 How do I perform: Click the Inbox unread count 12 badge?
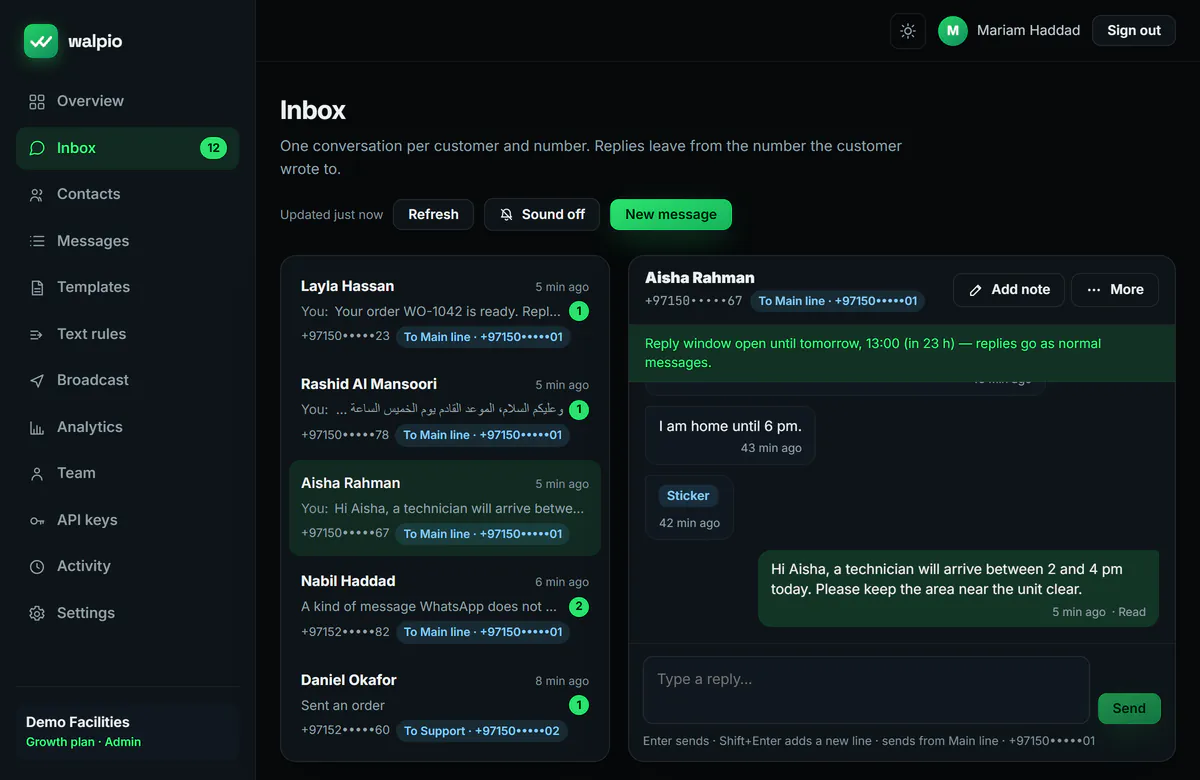213,148
